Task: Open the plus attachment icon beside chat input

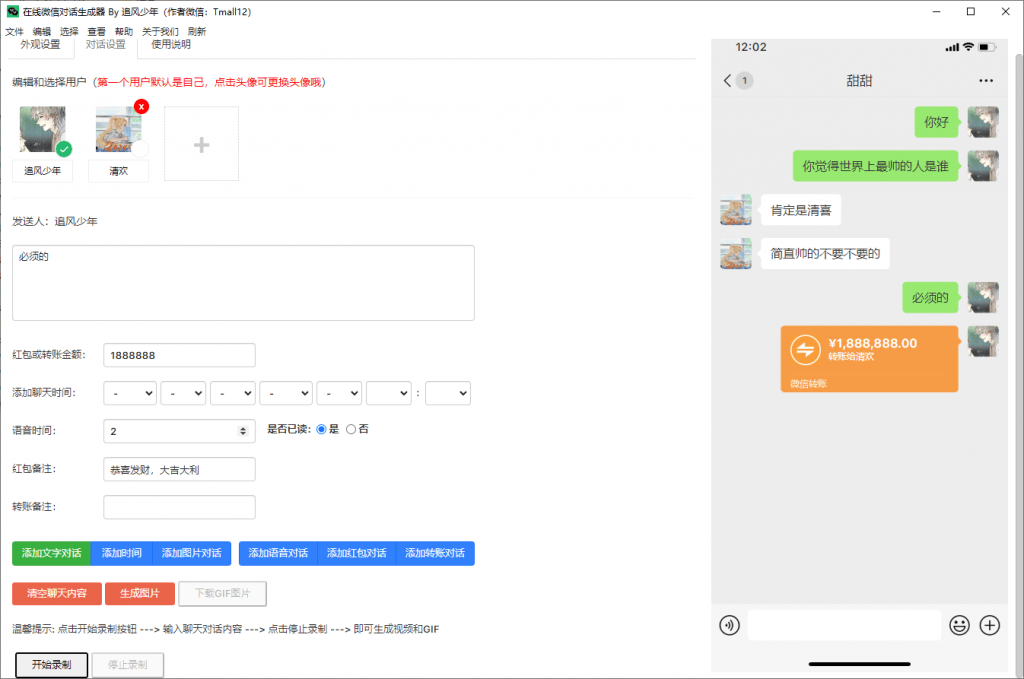Action: pos(989,625)
